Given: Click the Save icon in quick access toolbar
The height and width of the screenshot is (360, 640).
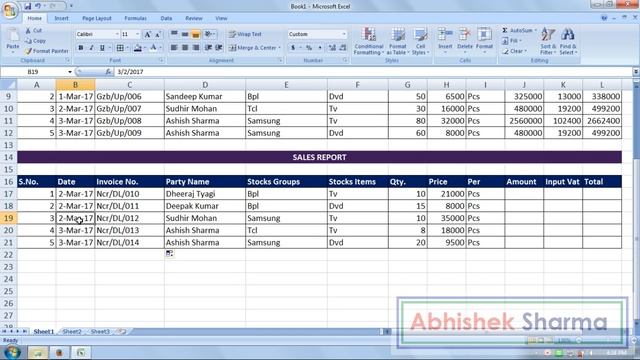Looking at the screenshot, I should [x=27, y=6].
